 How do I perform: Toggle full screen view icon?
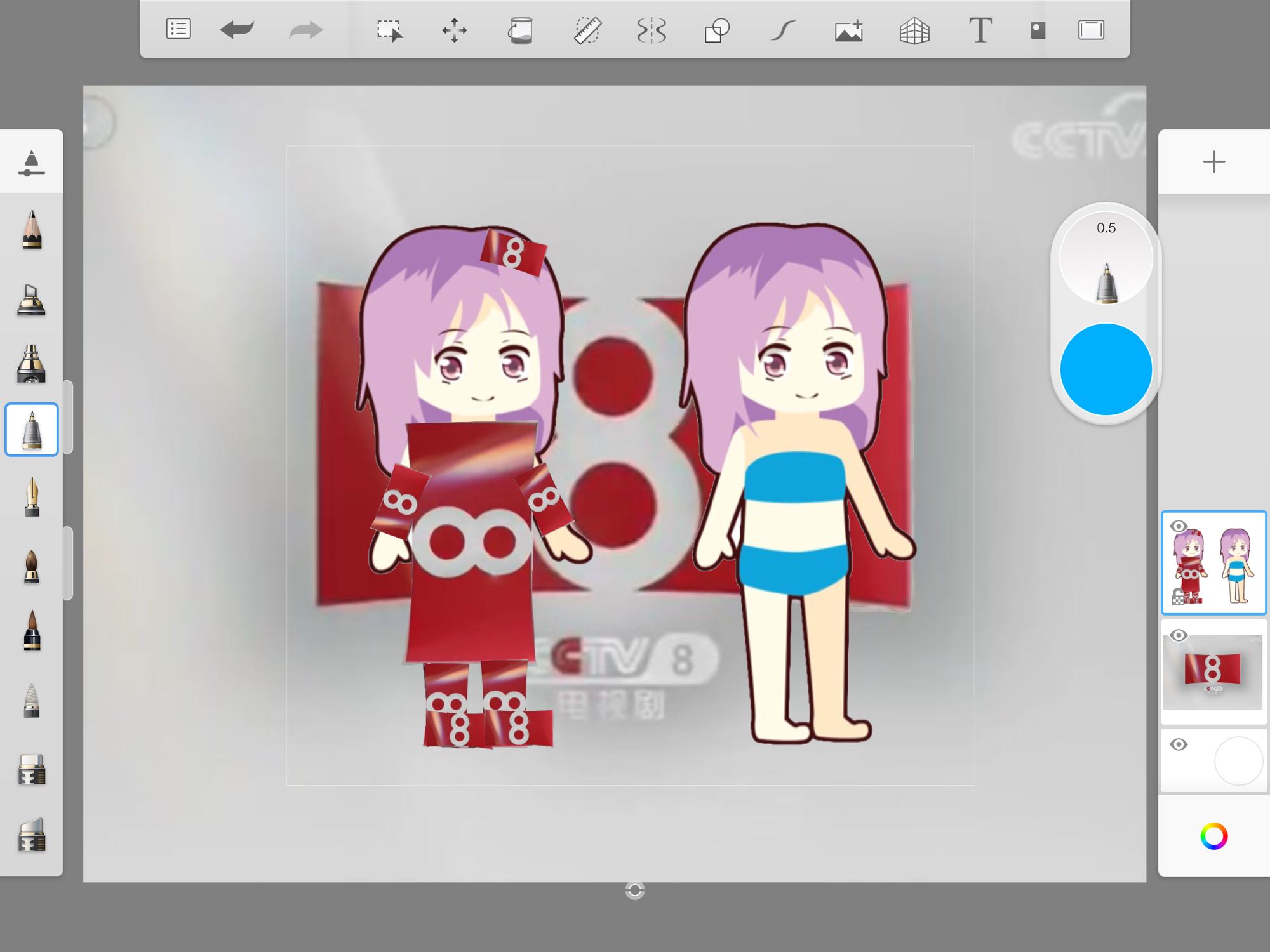coord(1091,30)
